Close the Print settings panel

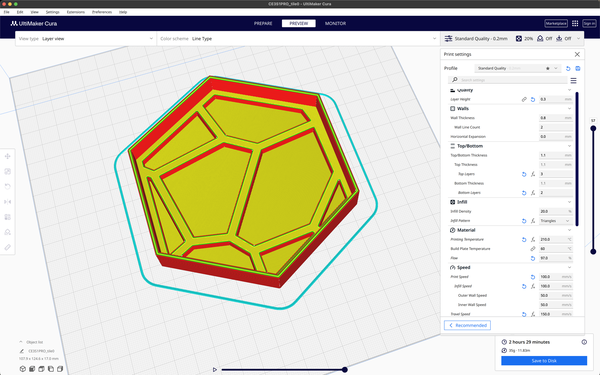coord(577,54)
